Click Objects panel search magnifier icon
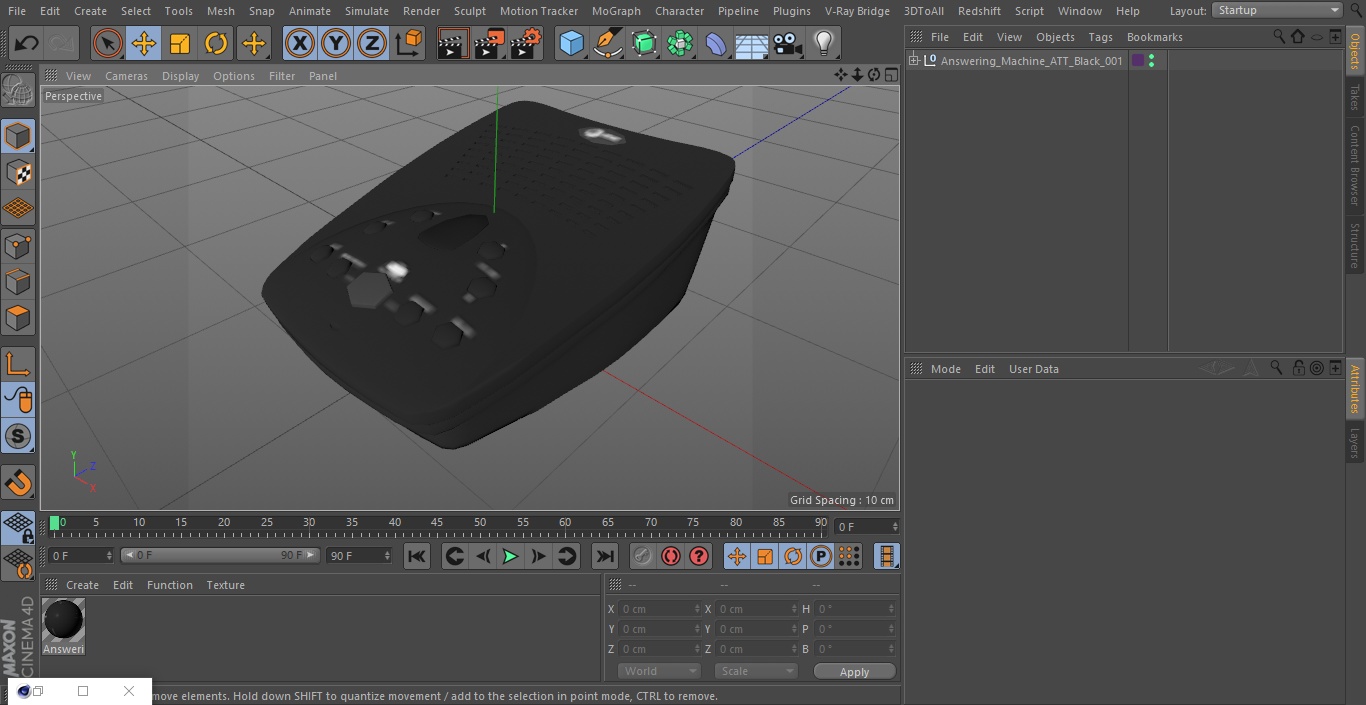 tap(1279, 36)
